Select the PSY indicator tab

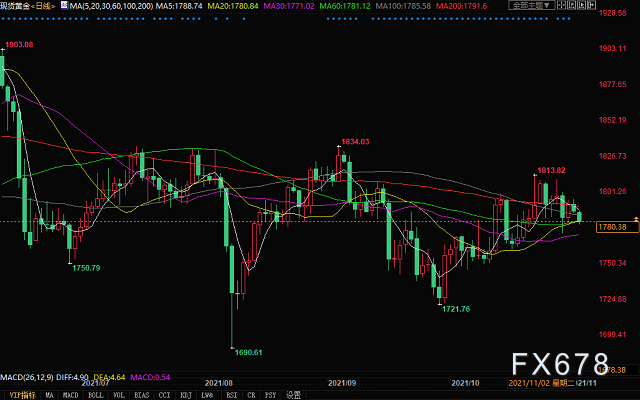pyautogui.click(x=270, y=395)
